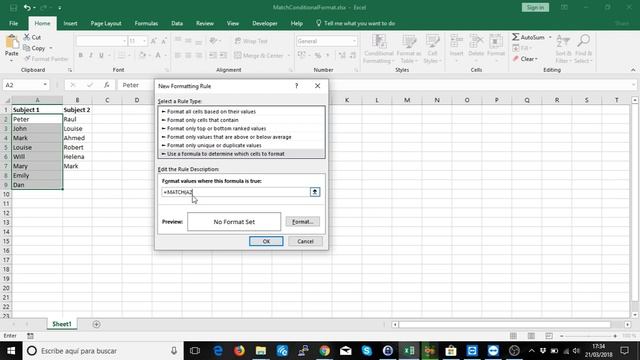The image size is (640, 360).
Task: Click Undo arrow in quick access toolbar
Action: coord(27,7)
